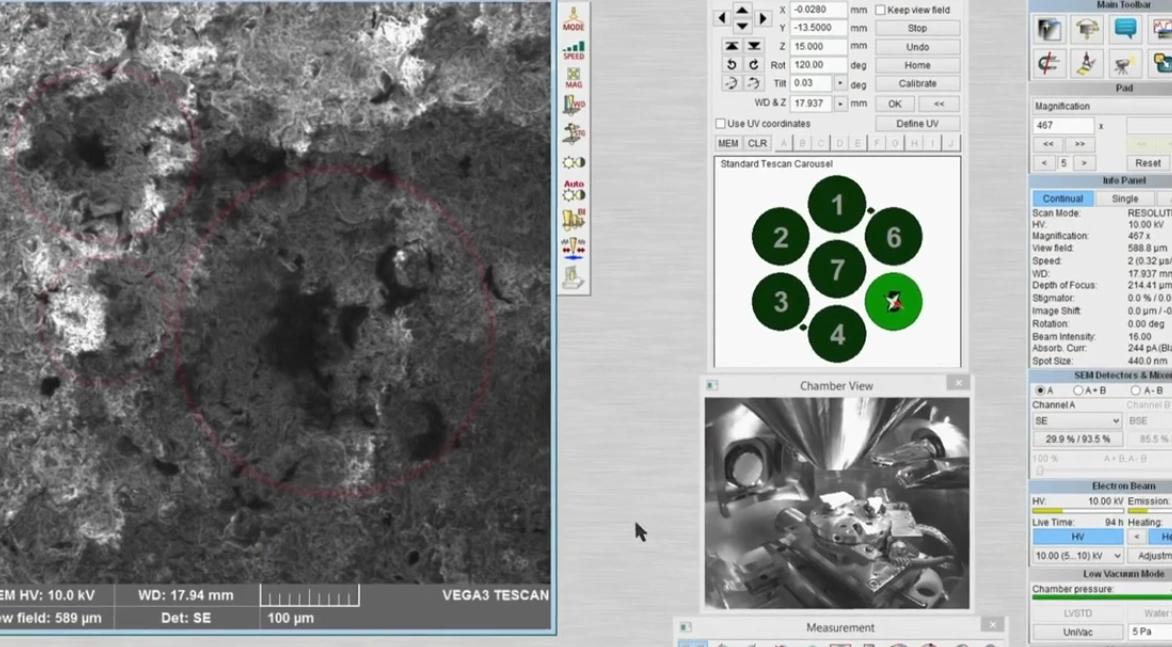
Task: Move stage up arrow
Action: [742, 10]
